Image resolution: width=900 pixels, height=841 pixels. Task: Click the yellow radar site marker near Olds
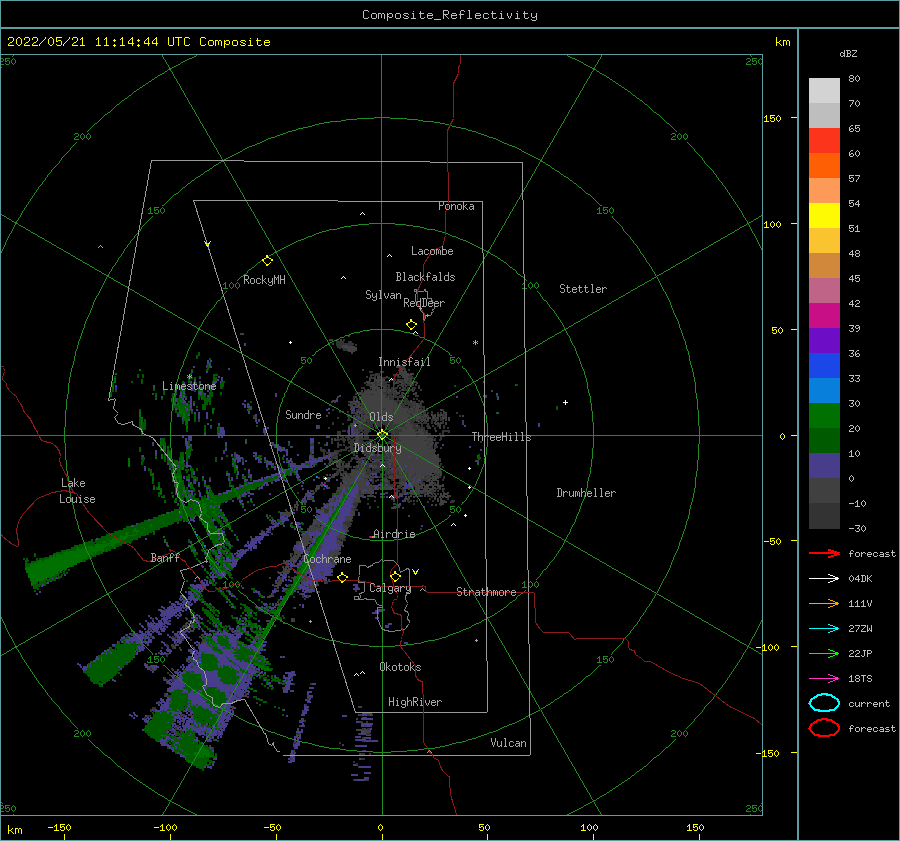click(x=382, y=435)
